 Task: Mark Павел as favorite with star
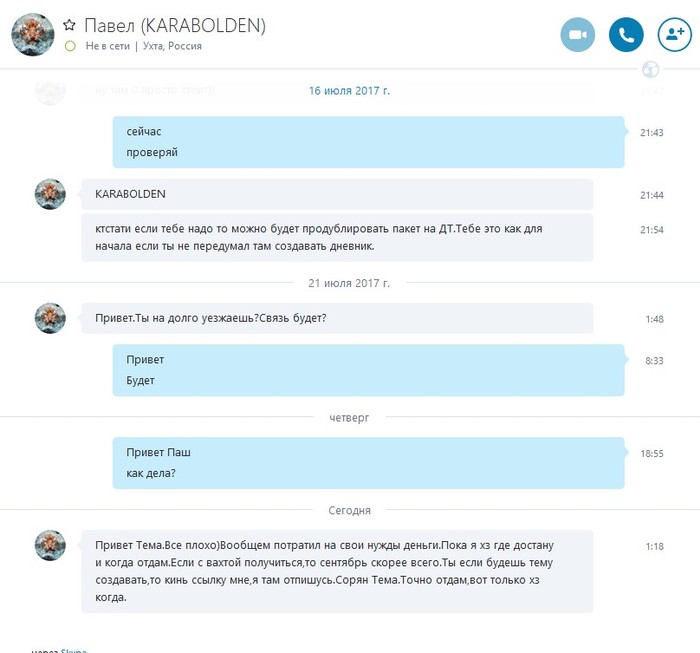pyautogui.click(x=69, y=25)
